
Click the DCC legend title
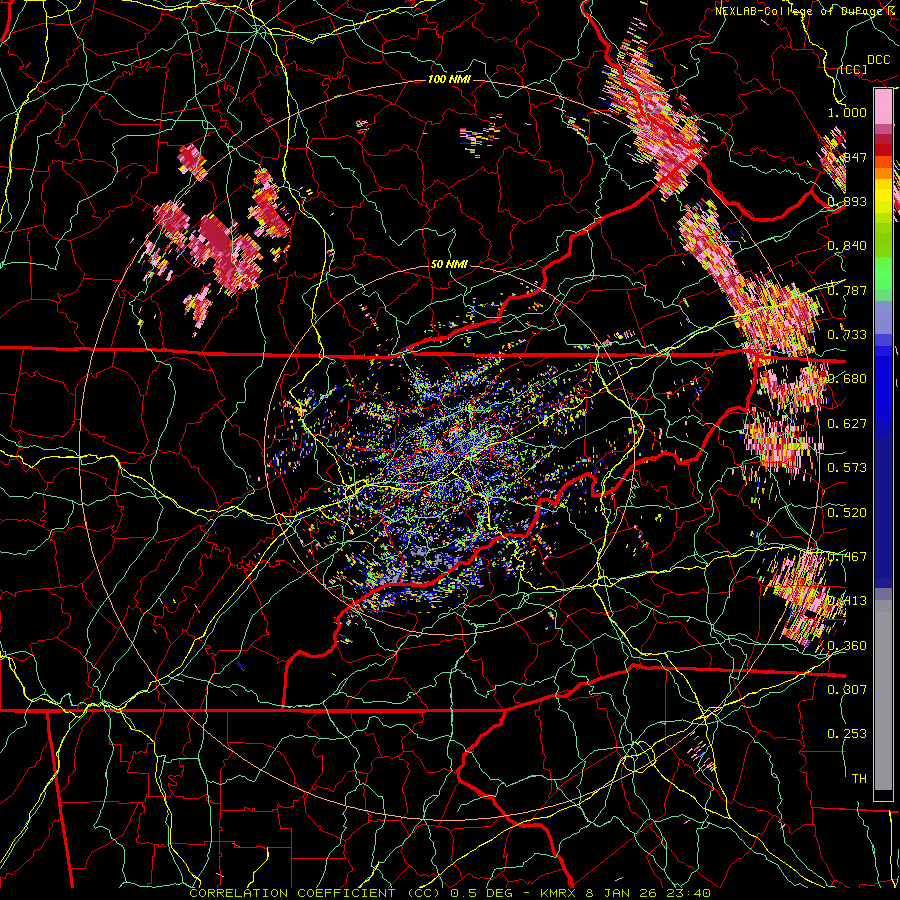tap(879, 60)
